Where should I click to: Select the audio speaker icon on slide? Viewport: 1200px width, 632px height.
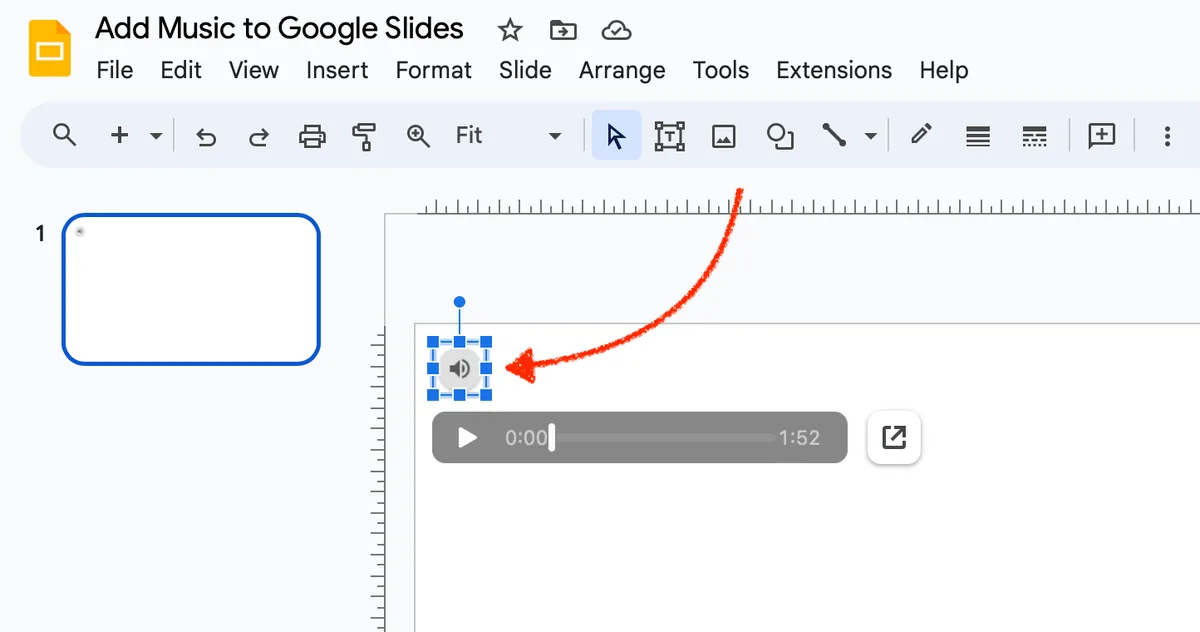(x=460, y=369)
